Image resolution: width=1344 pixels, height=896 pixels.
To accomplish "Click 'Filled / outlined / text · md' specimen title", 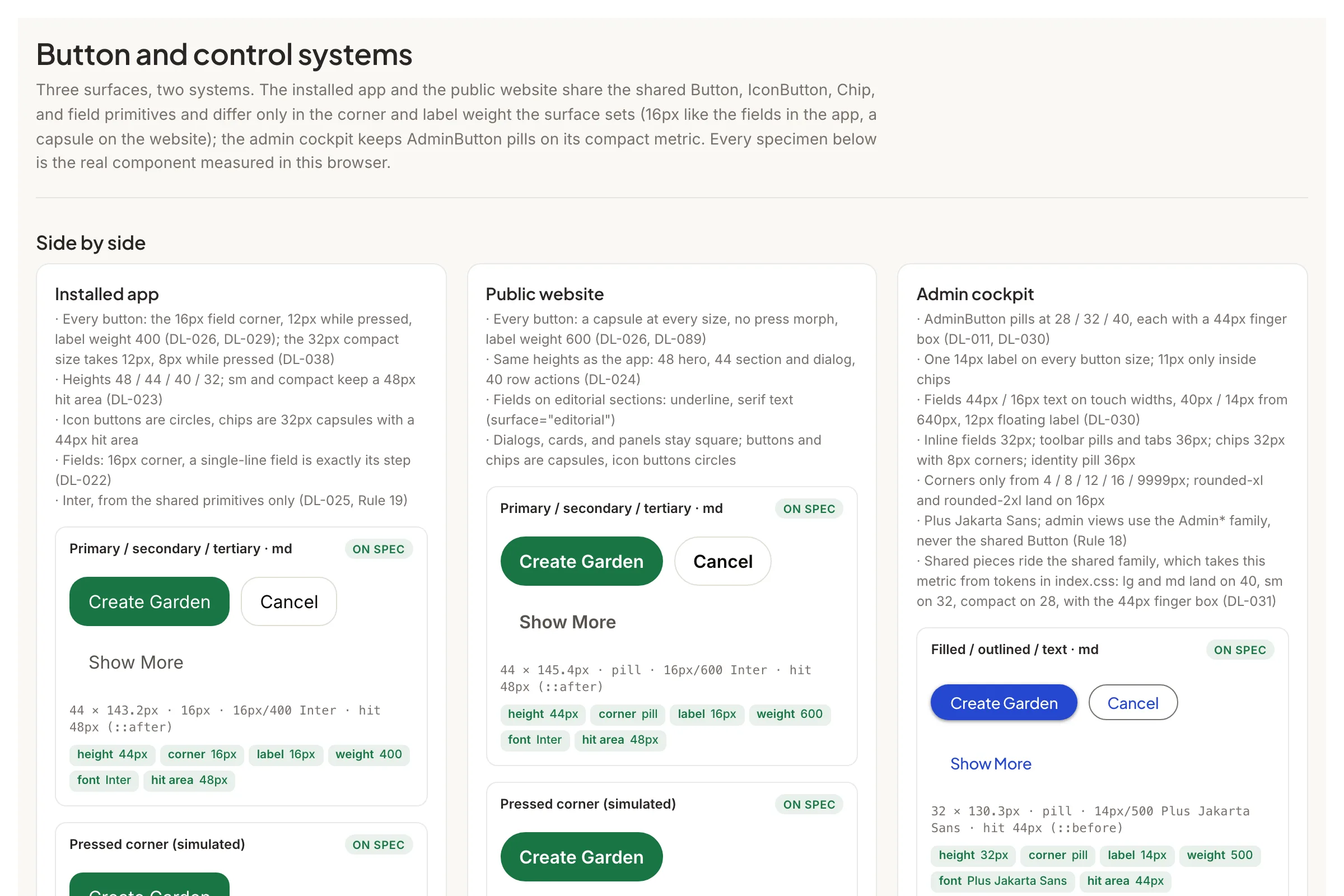I will 1014,650.
